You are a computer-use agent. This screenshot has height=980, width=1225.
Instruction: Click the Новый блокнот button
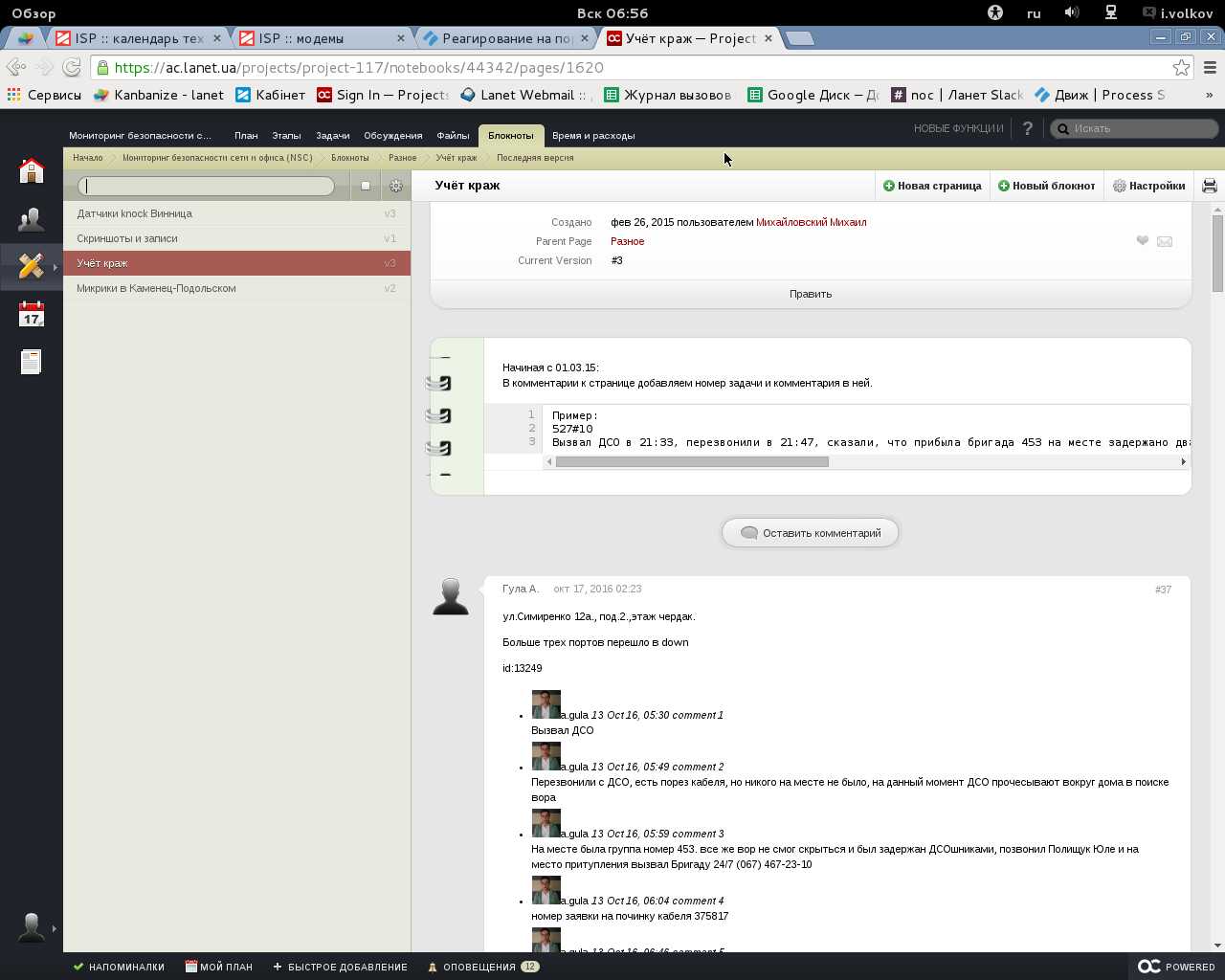(1047, 186)
